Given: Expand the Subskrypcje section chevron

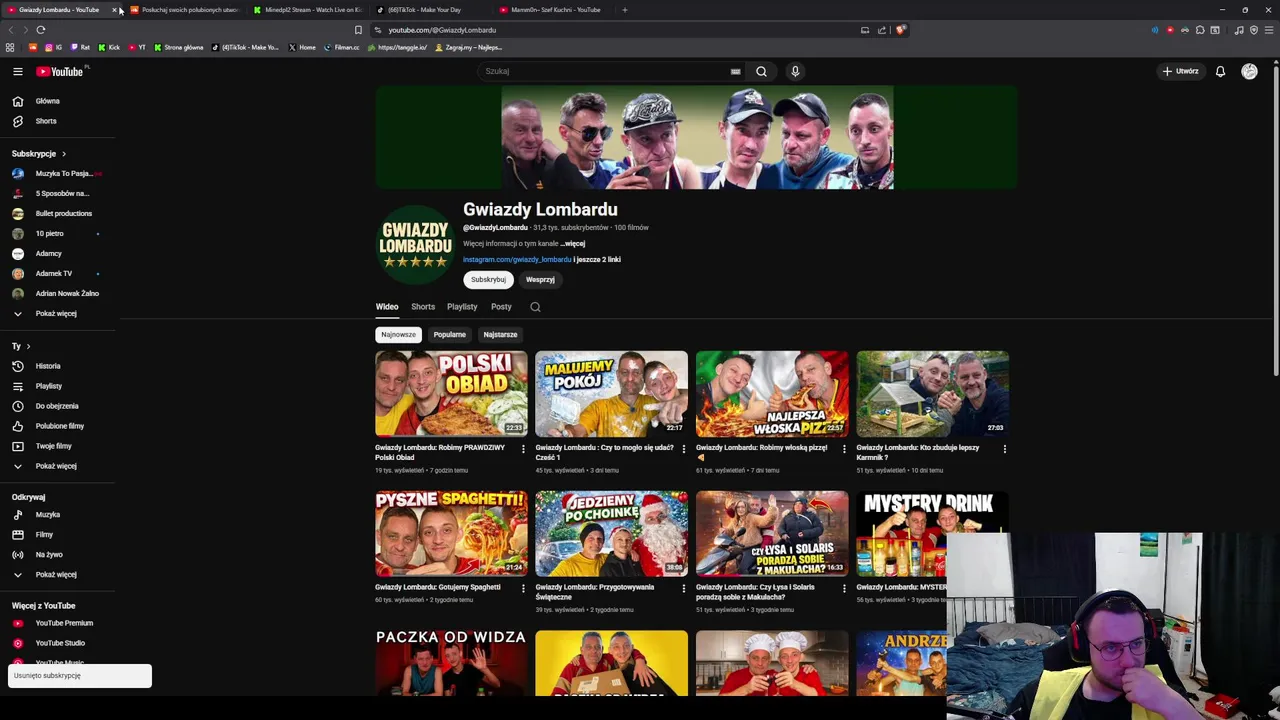Looking at the screenshot, I should (63, 154).
